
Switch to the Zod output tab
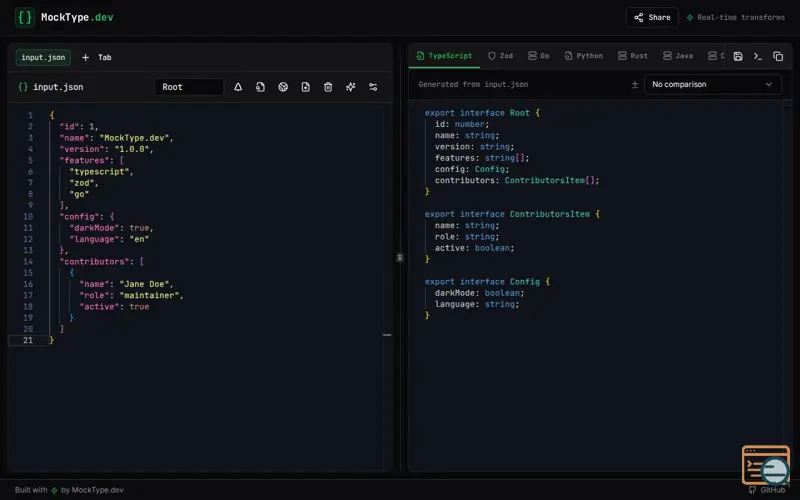coord(501,56)
